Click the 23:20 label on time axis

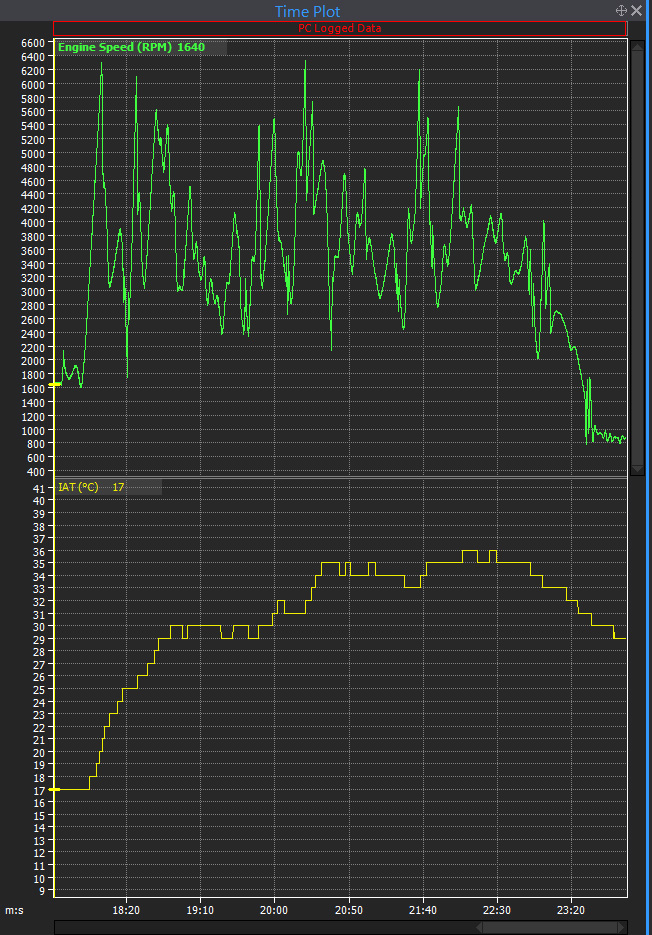570,910
